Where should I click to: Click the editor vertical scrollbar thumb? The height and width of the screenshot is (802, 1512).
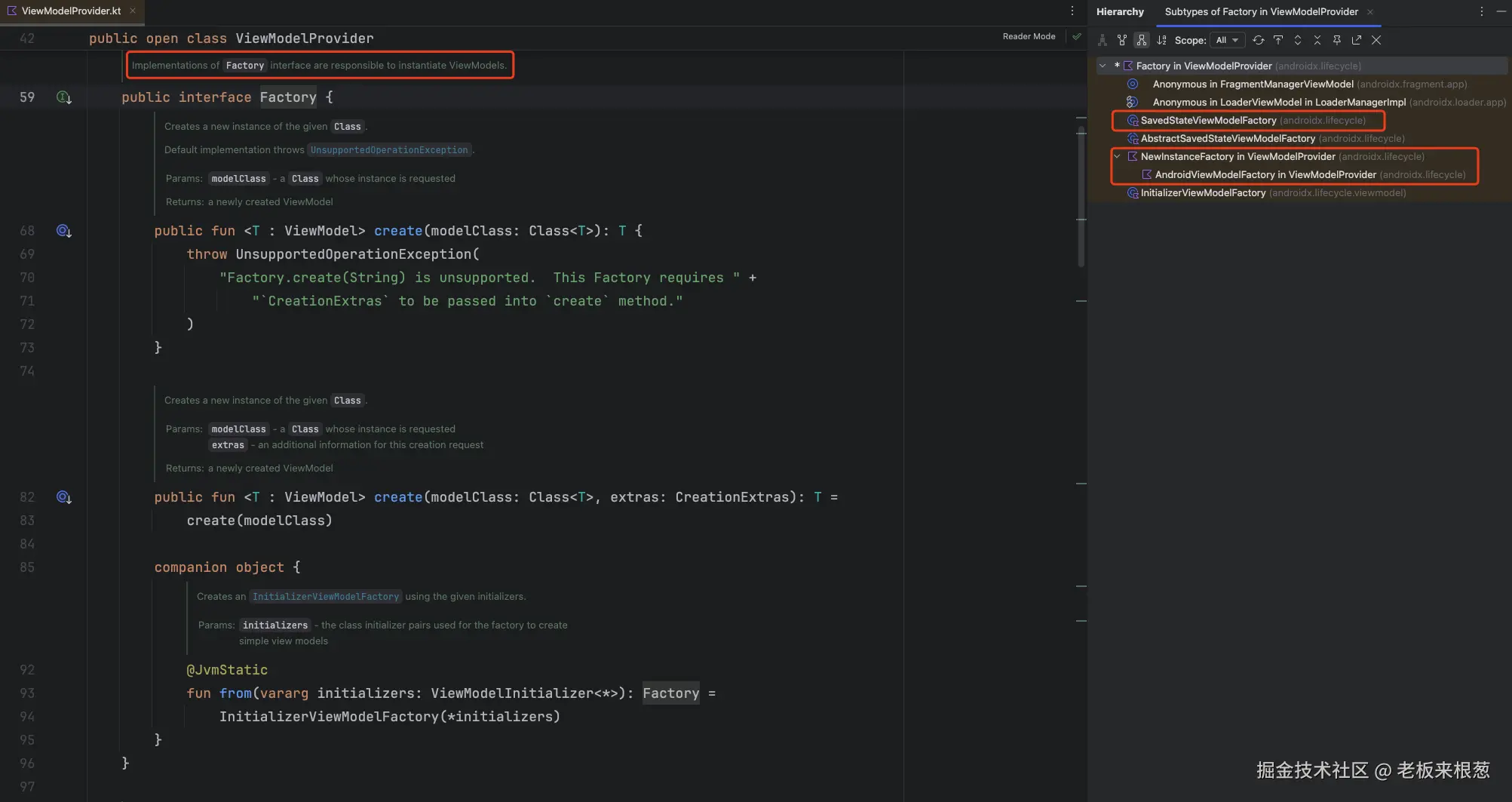1081,196
